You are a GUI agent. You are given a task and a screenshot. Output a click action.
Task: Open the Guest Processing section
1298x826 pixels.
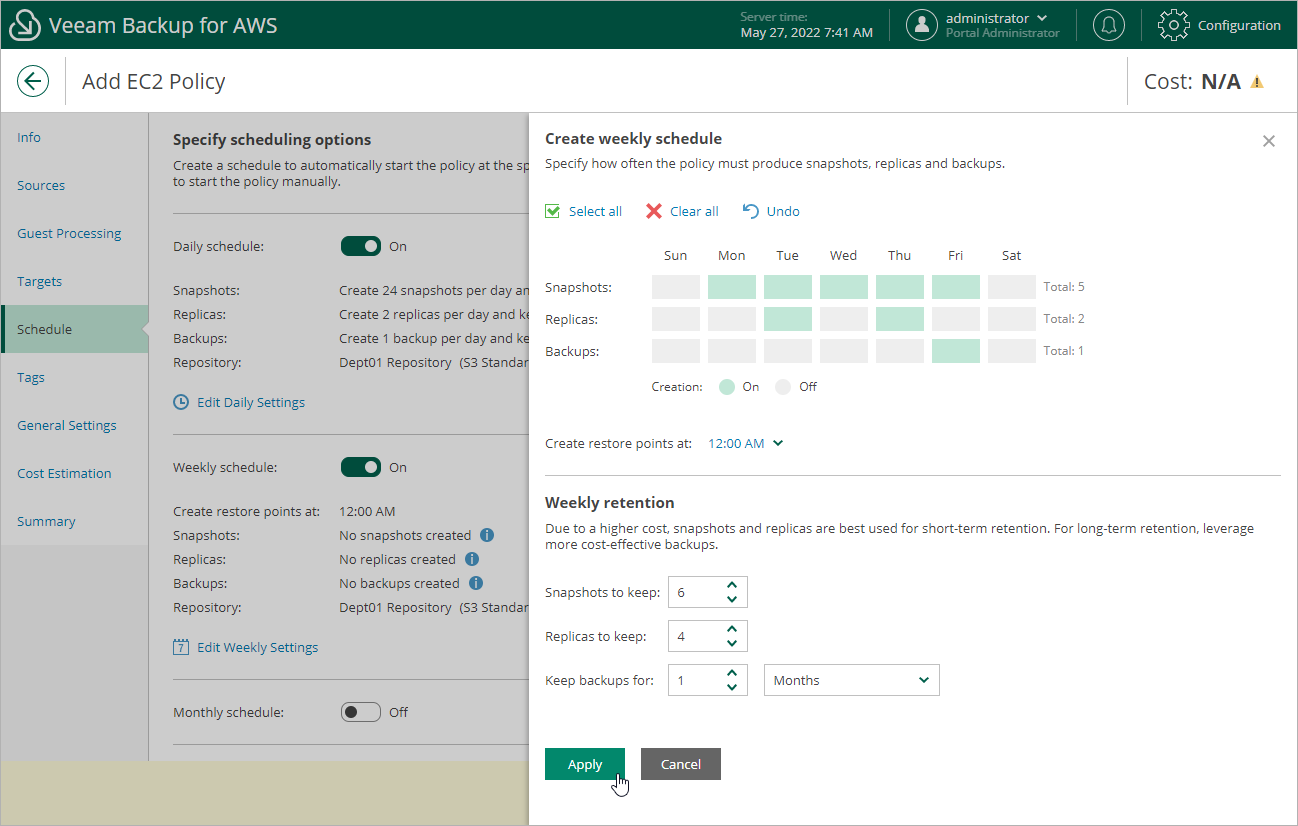pyautogui.click(x=69, y=233)
